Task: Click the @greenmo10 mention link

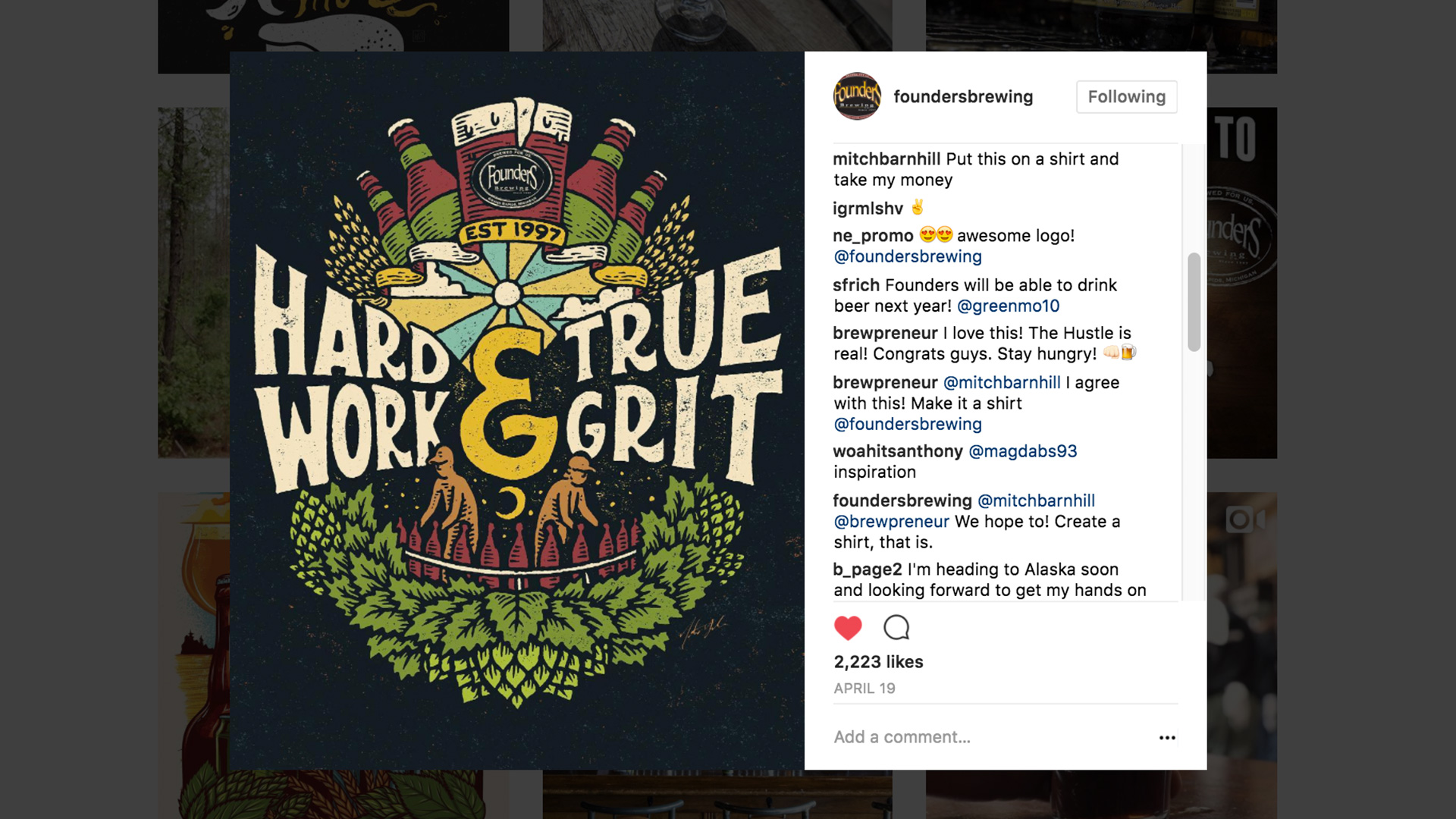Action: (x=1008, y=306)
